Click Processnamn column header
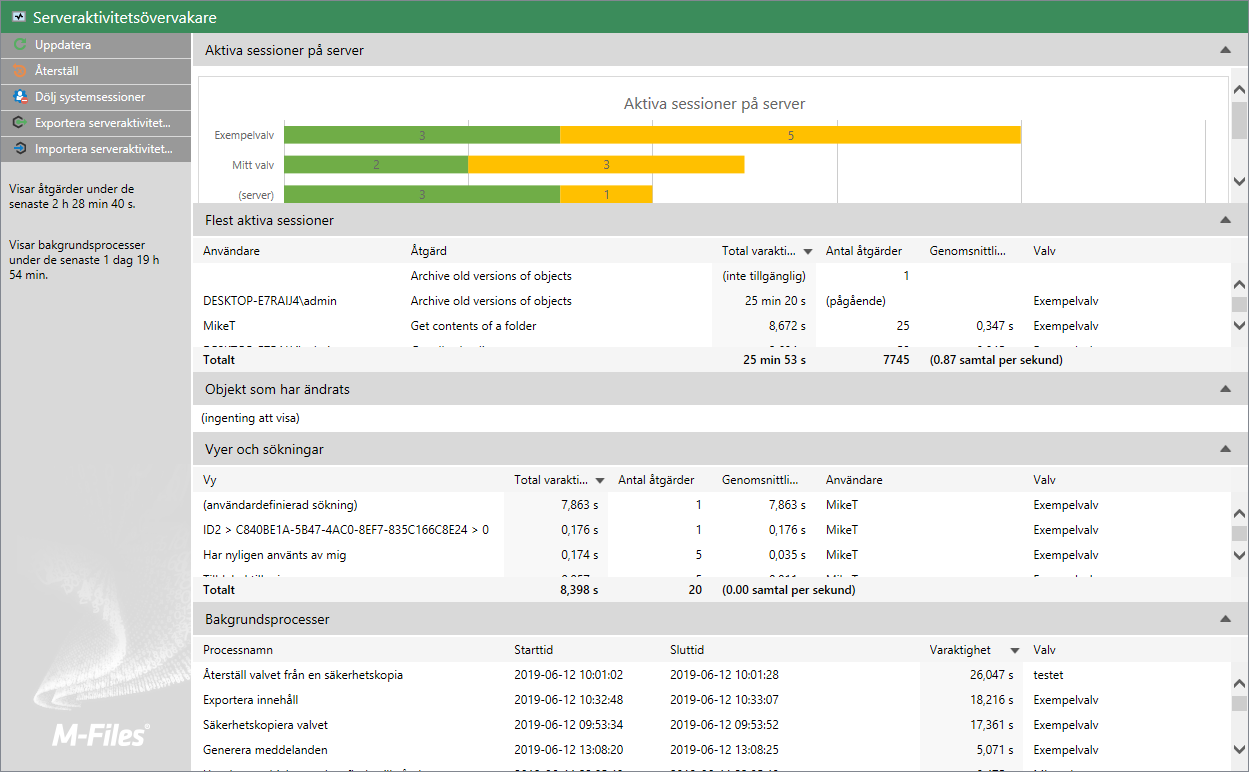 237,650
